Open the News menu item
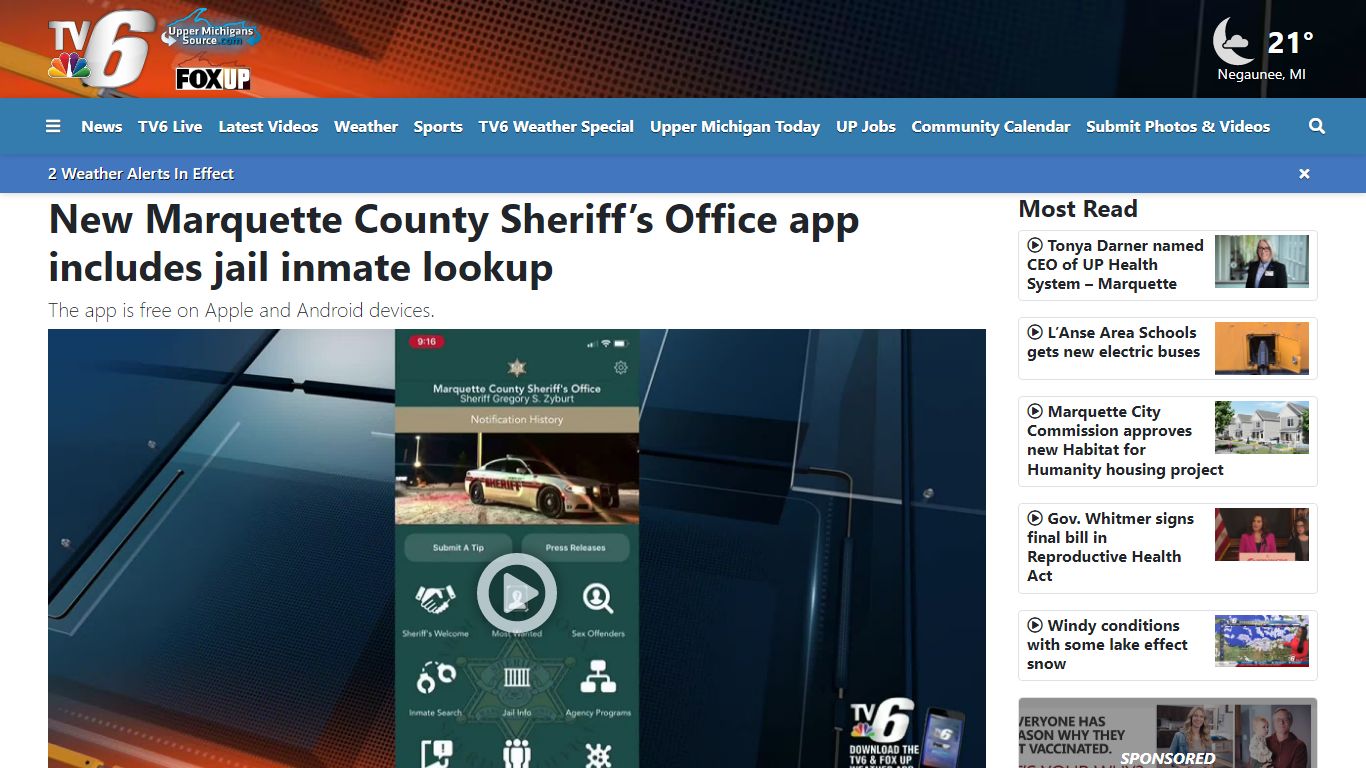Image resolution: width=1366 pixels, height=768 pixels. pos(102,126)
